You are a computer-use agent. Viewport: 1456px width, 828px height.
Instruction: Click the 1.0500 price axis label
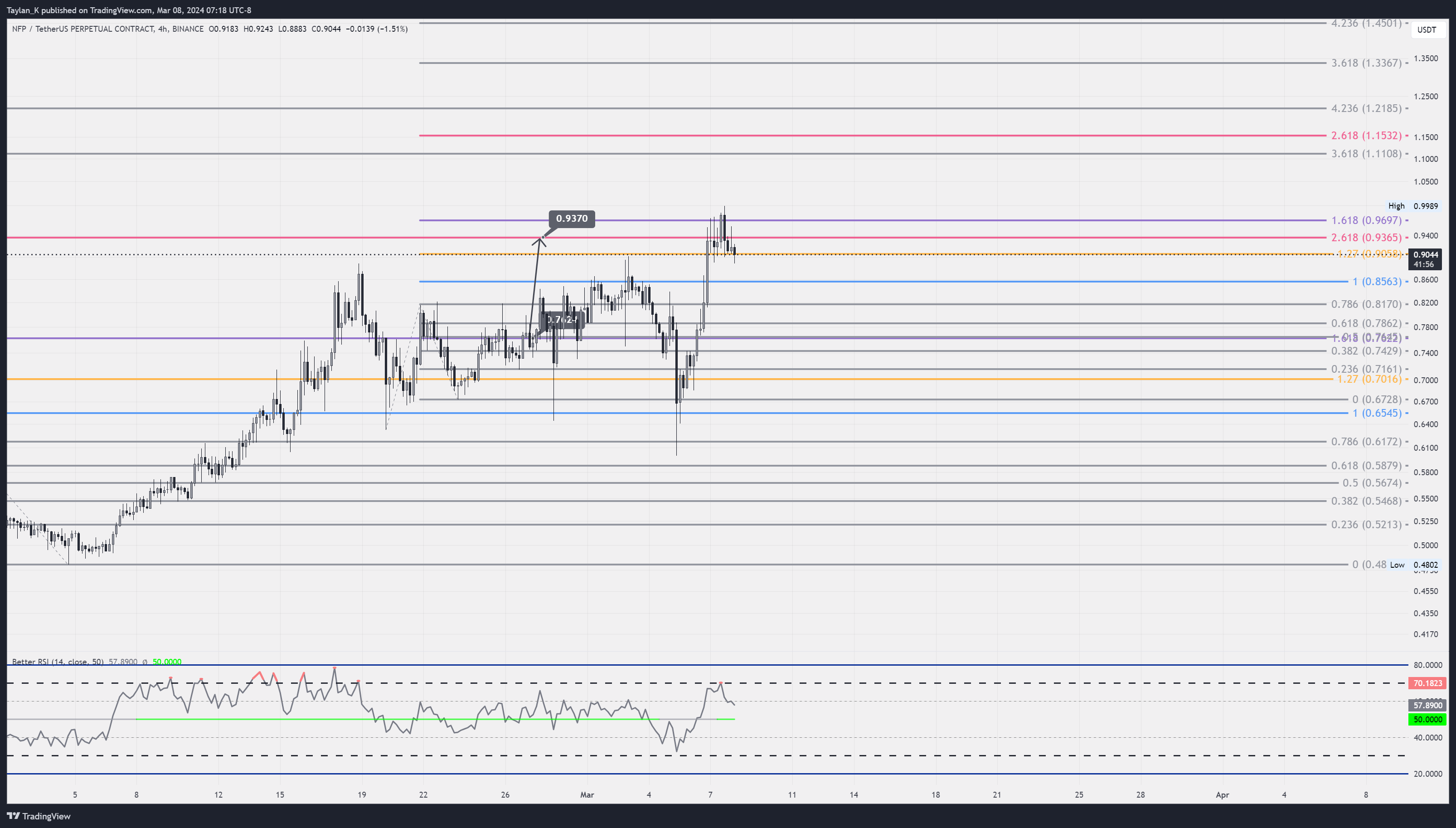[x=1426, y=182]
